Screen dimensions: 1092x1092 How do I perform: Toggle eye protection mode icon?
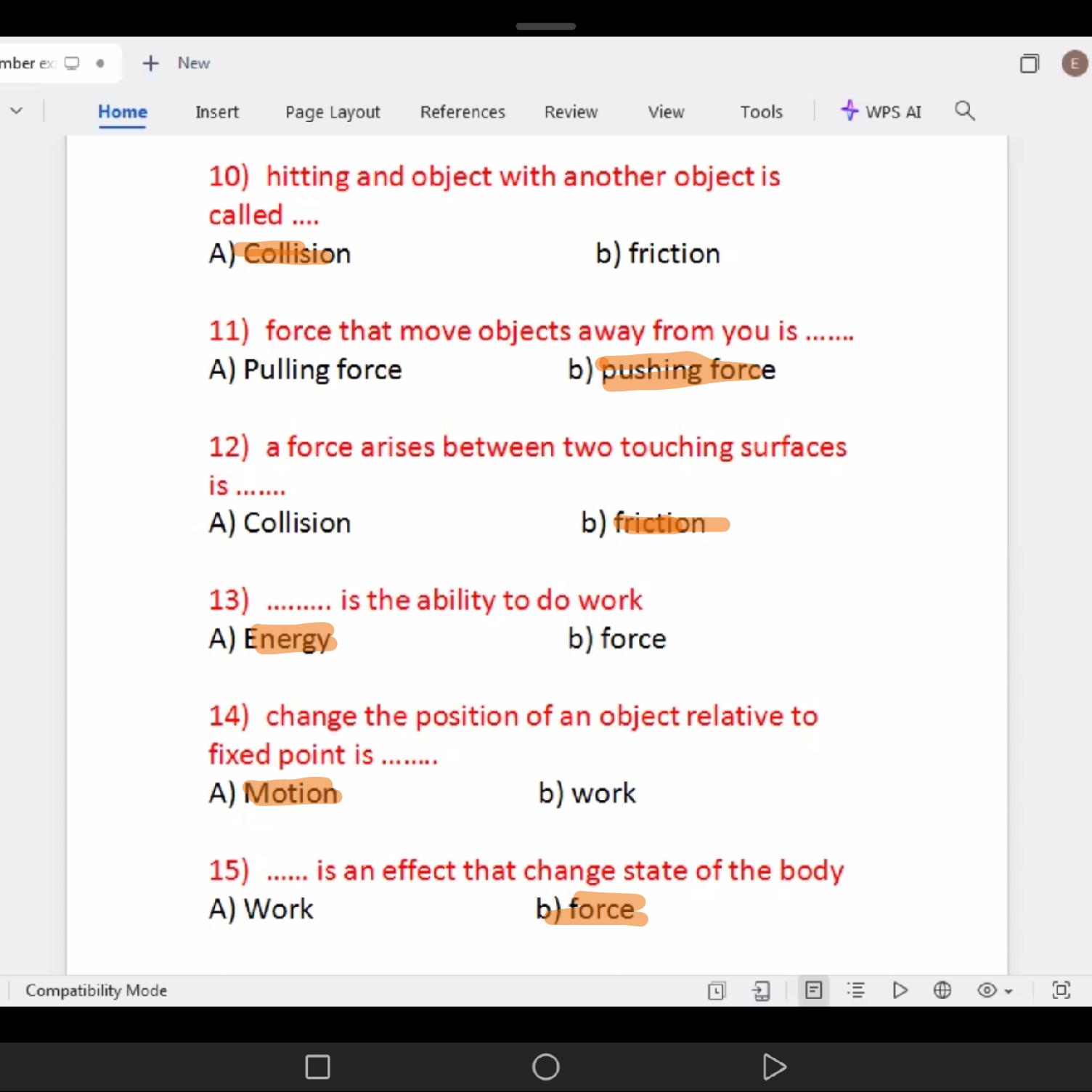pyautogui.click(x=987, y=990)
